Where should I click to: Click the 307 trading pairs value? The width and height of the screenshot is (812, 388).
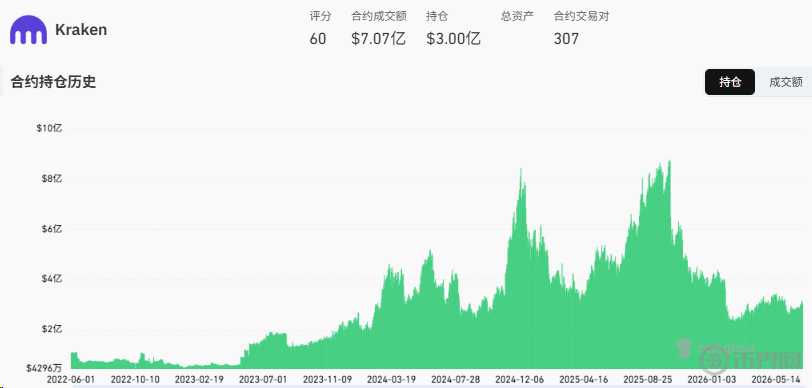coord(566,39)
